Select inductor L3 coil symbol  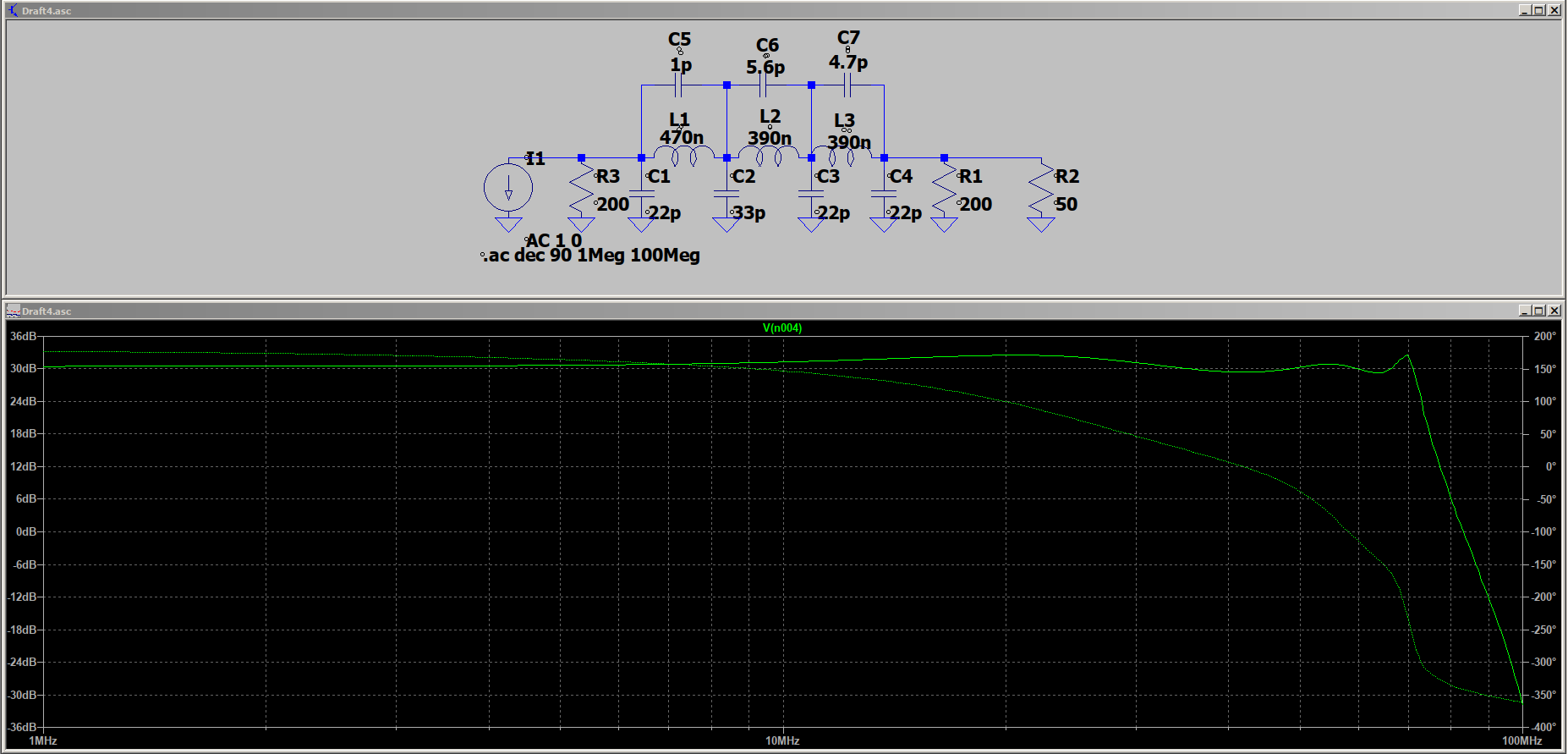point(842,156)
